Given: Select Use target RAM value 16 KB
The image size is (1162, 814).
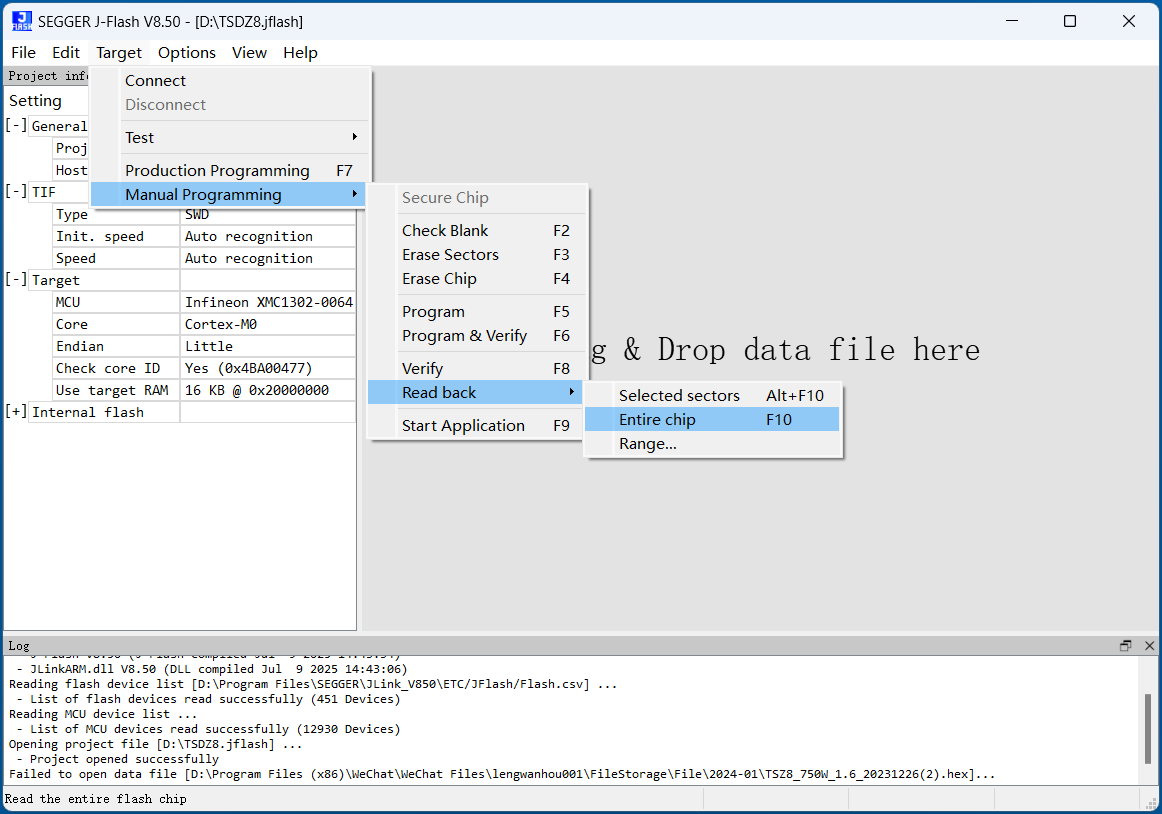Looking at the screenshot, I should pos(268,391).
